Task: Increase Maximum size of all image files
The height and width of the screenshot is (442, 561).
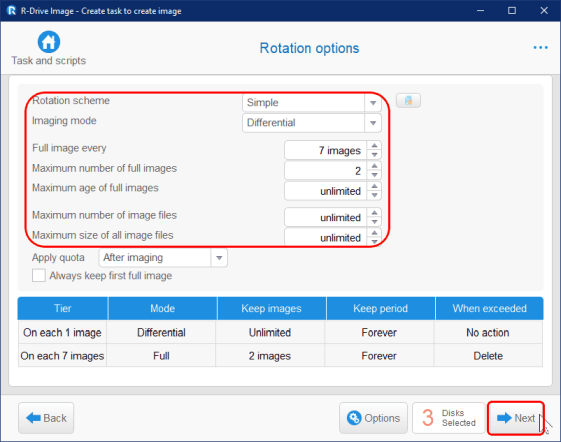Action: pos(374,233)
